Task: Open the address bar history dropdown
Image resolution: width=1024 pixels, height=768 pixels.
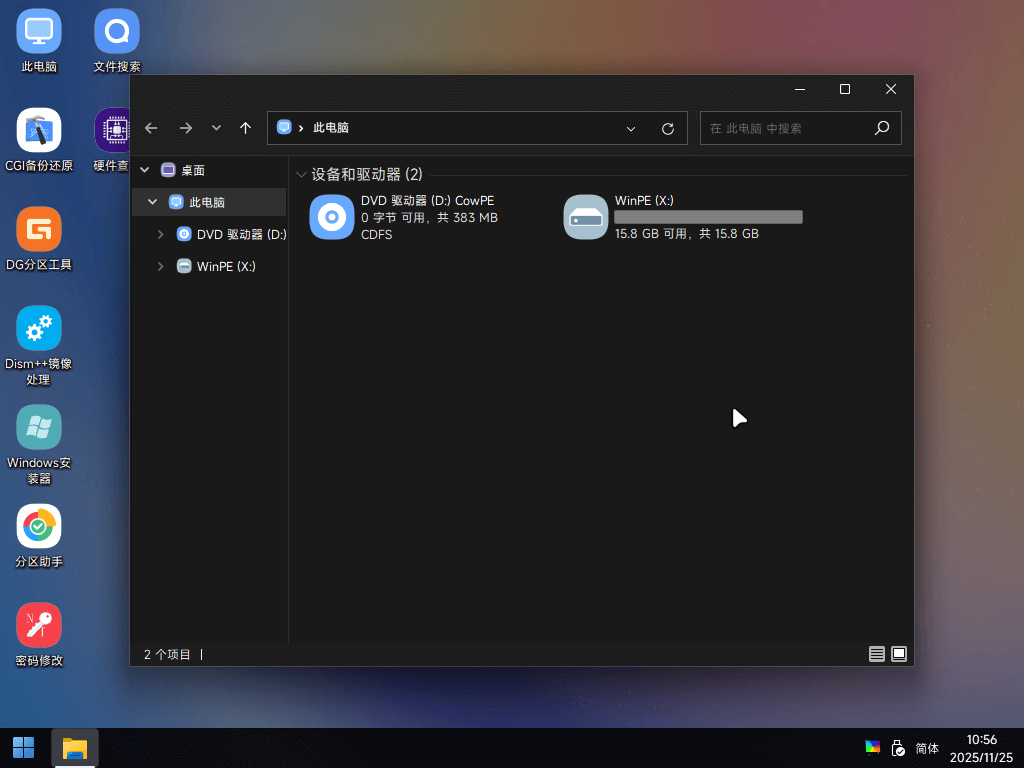Action: (x=631, y=129)
